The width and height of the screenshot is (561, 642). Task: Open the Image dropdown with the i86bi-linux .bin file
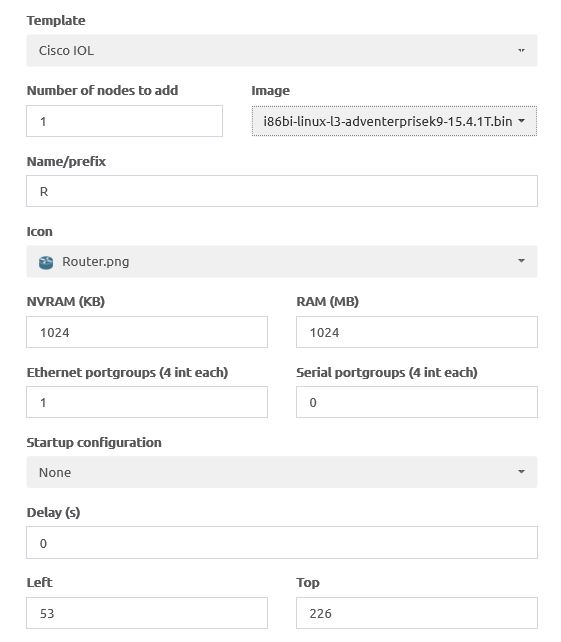(394, 121)
